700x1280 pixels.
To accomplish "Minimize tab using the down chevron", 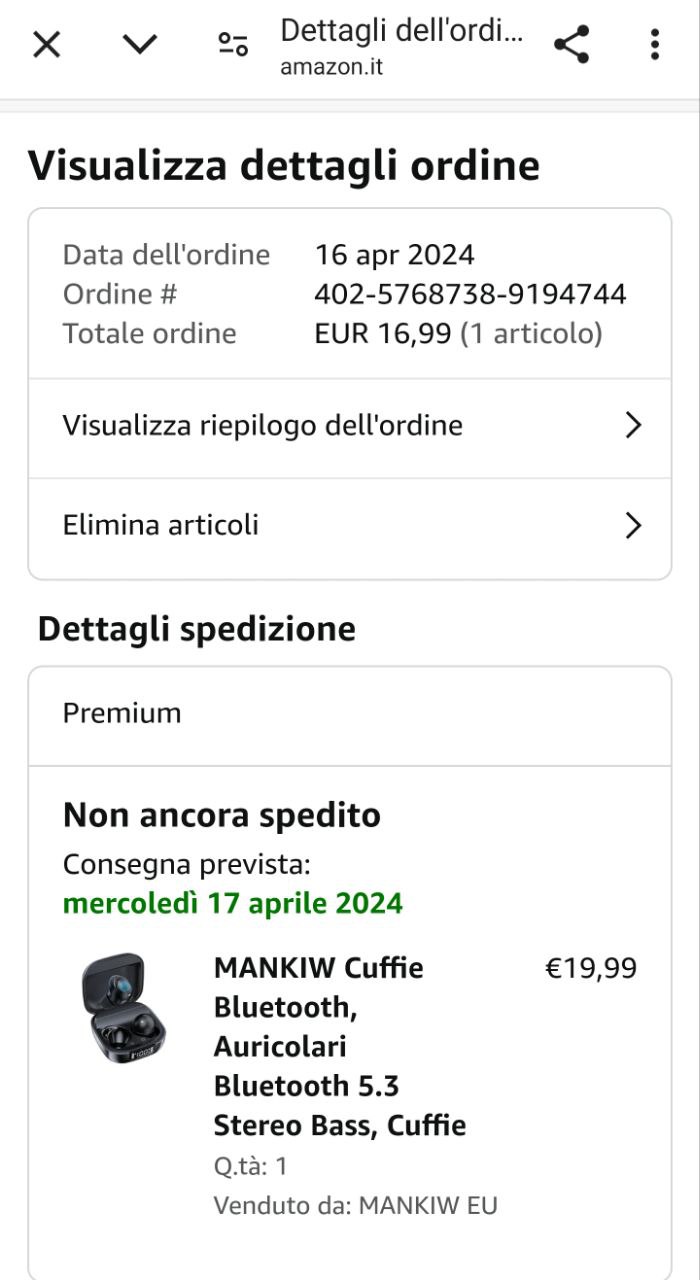I will (x=140, y=45).
